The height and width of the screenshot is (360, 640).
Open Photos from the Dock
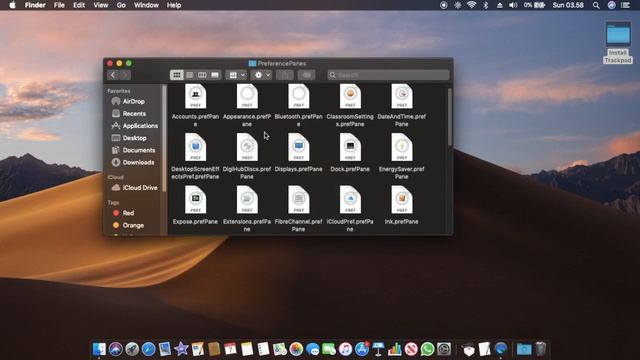click(x=296, y=349)
